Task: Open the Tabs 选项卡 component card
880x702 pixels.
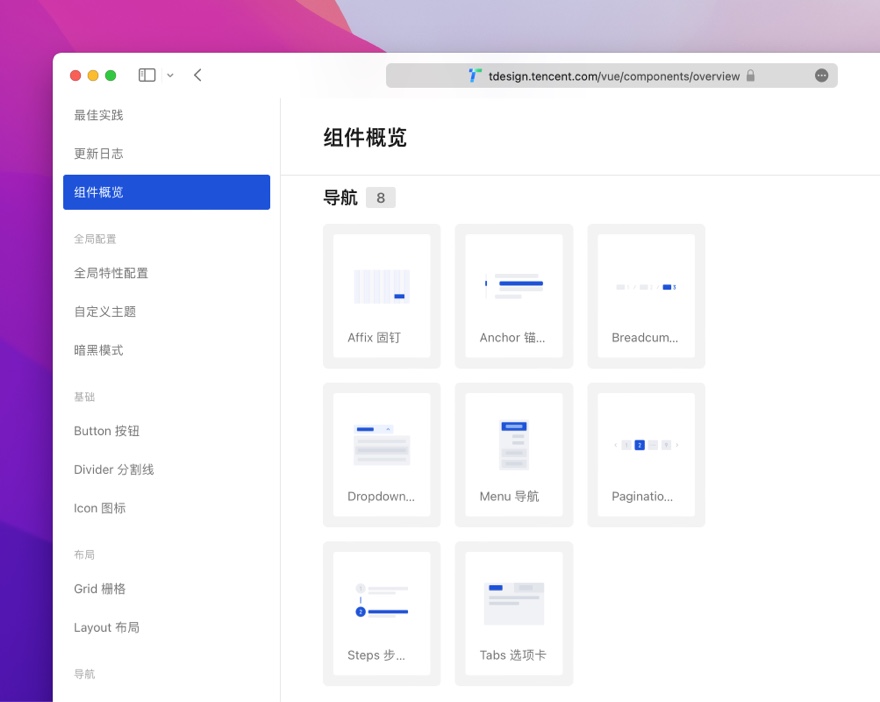Action: pos(513,604)
